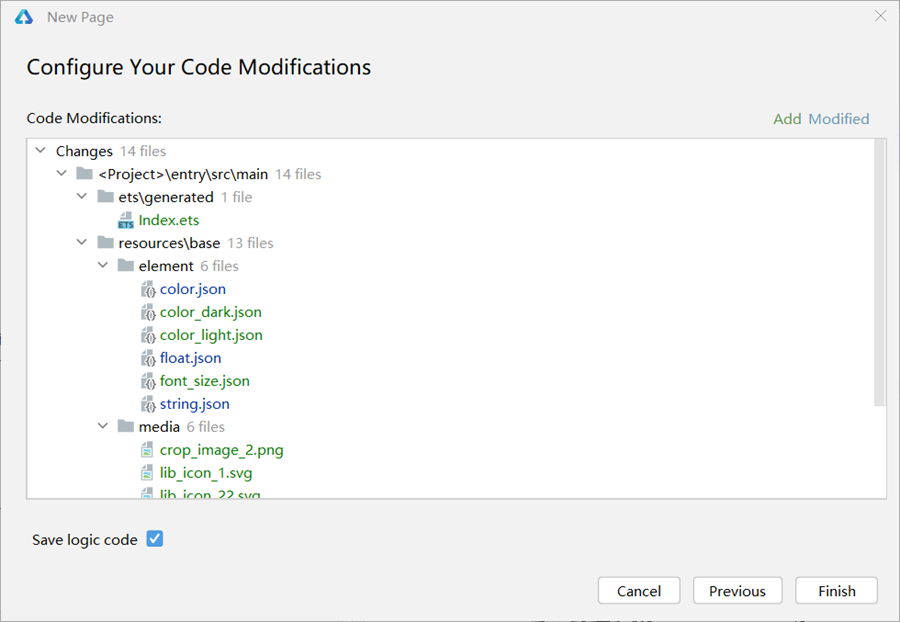
Task: Toggle the Save logic code checkbox
Action: click(x=155, y=539)
